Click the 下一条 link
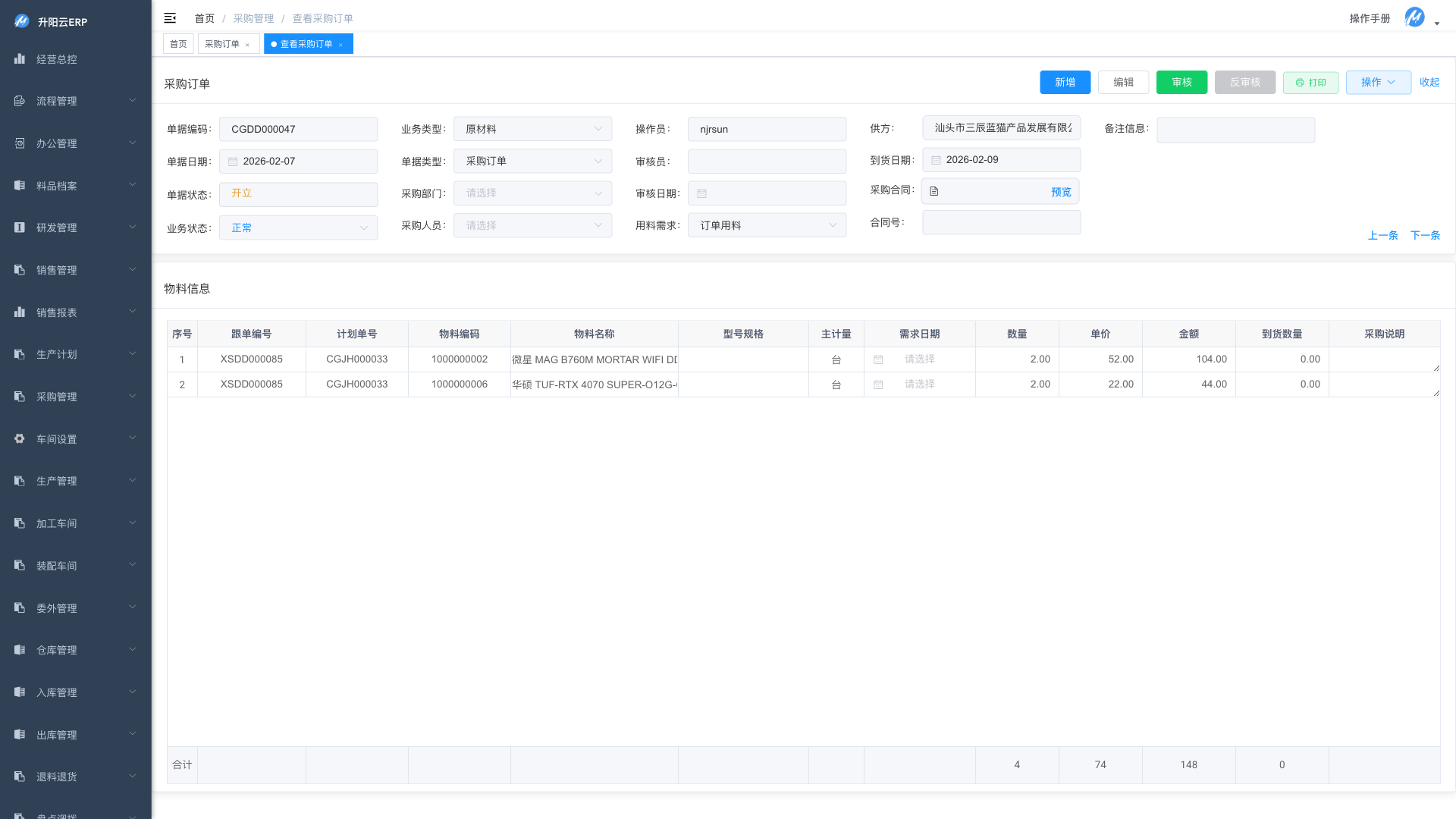Viewport: 1456px width, 819px height. coord(1424,235)
